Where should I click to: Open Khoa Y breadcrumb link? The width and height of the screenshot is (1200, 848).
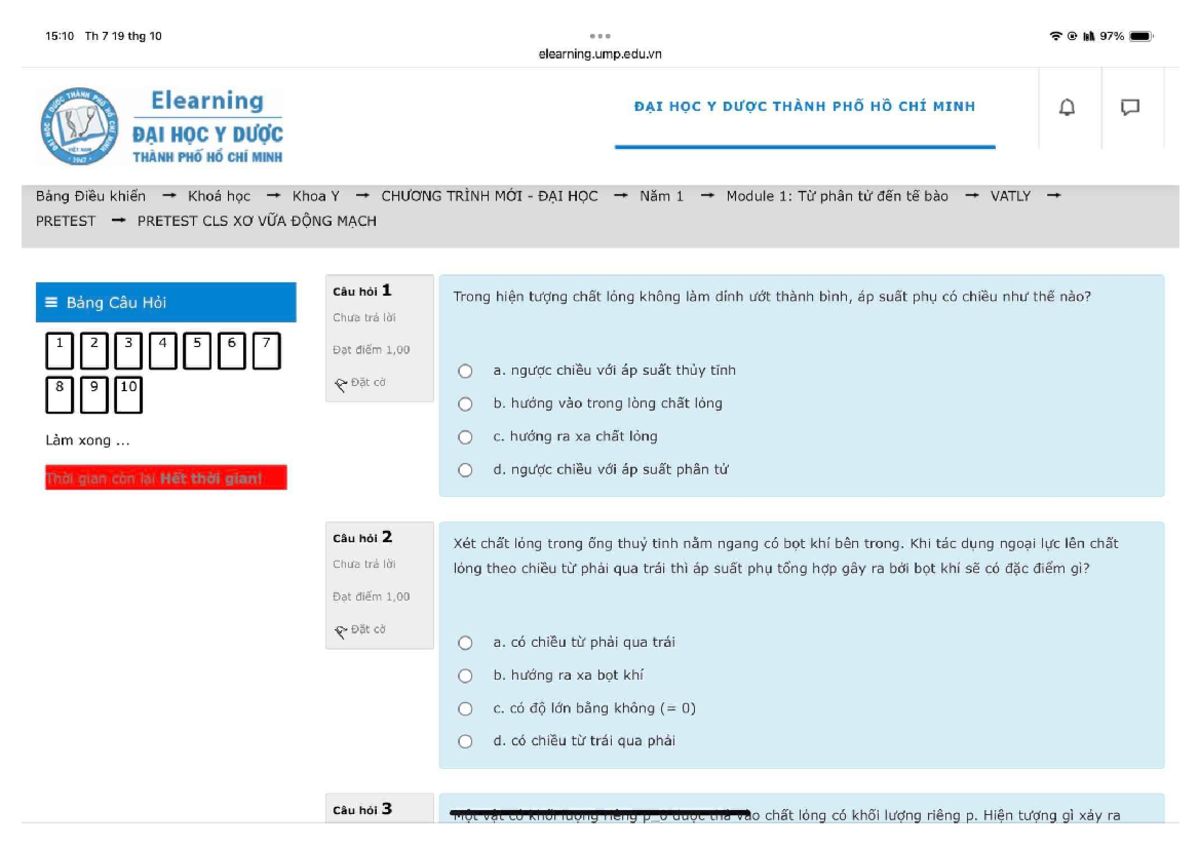[x=316, y=196]
